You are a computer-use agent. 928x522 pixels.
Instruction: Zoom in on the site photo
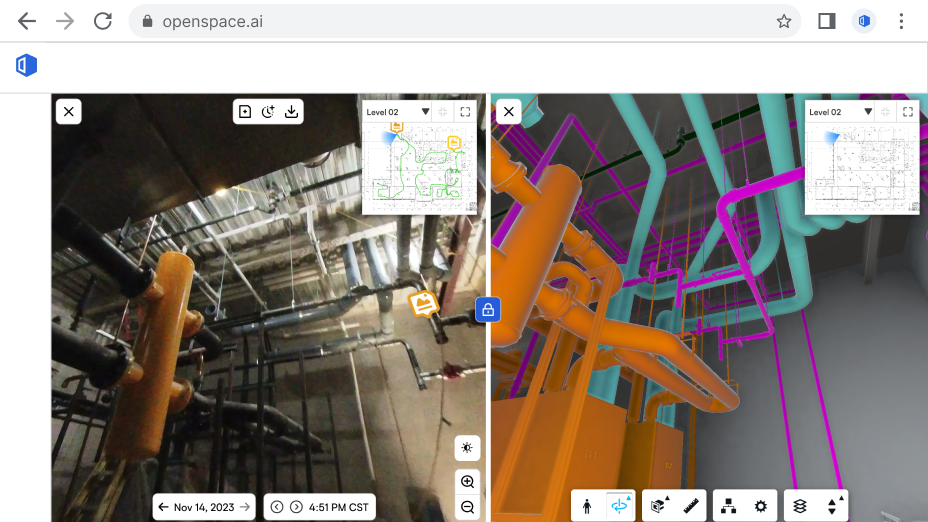tap(467, 482)
